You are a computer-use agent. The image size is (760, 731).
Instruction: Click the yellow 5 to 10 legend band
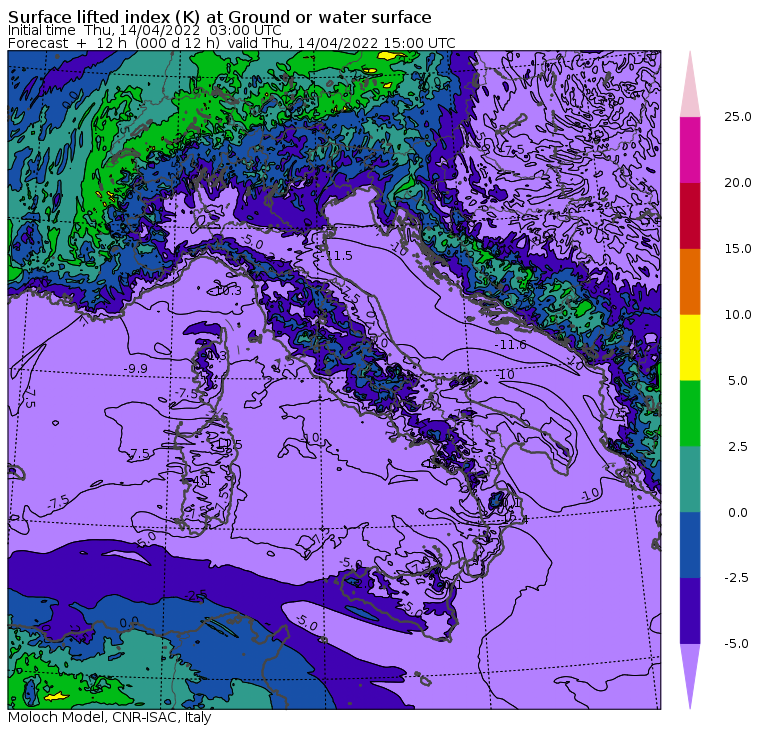[x=690, y=348]
